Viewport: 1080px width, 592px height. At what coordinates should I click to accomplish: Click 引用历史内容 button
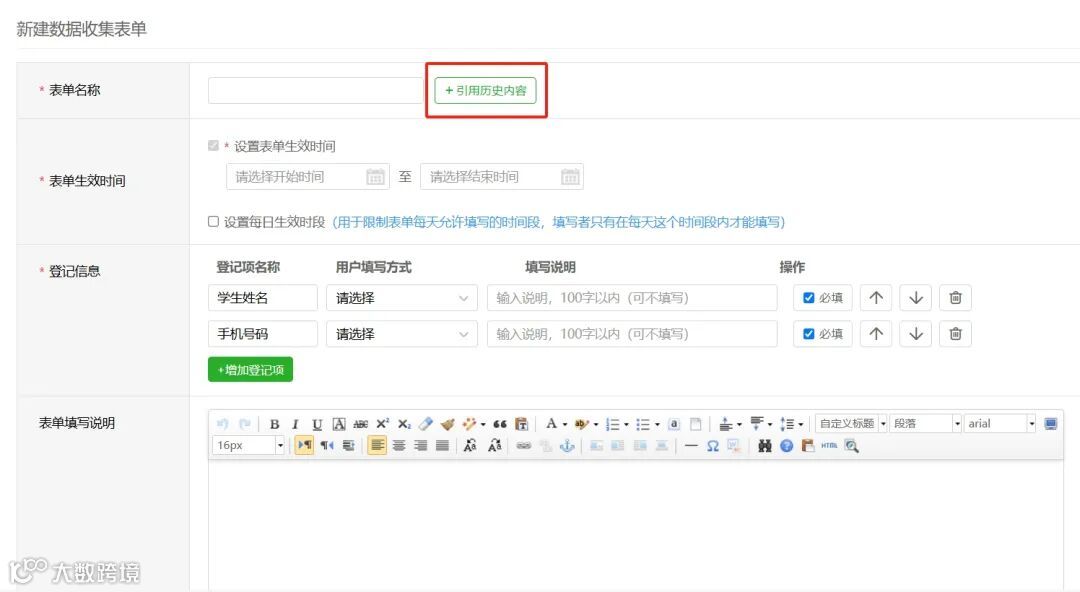tap(486, 90)
